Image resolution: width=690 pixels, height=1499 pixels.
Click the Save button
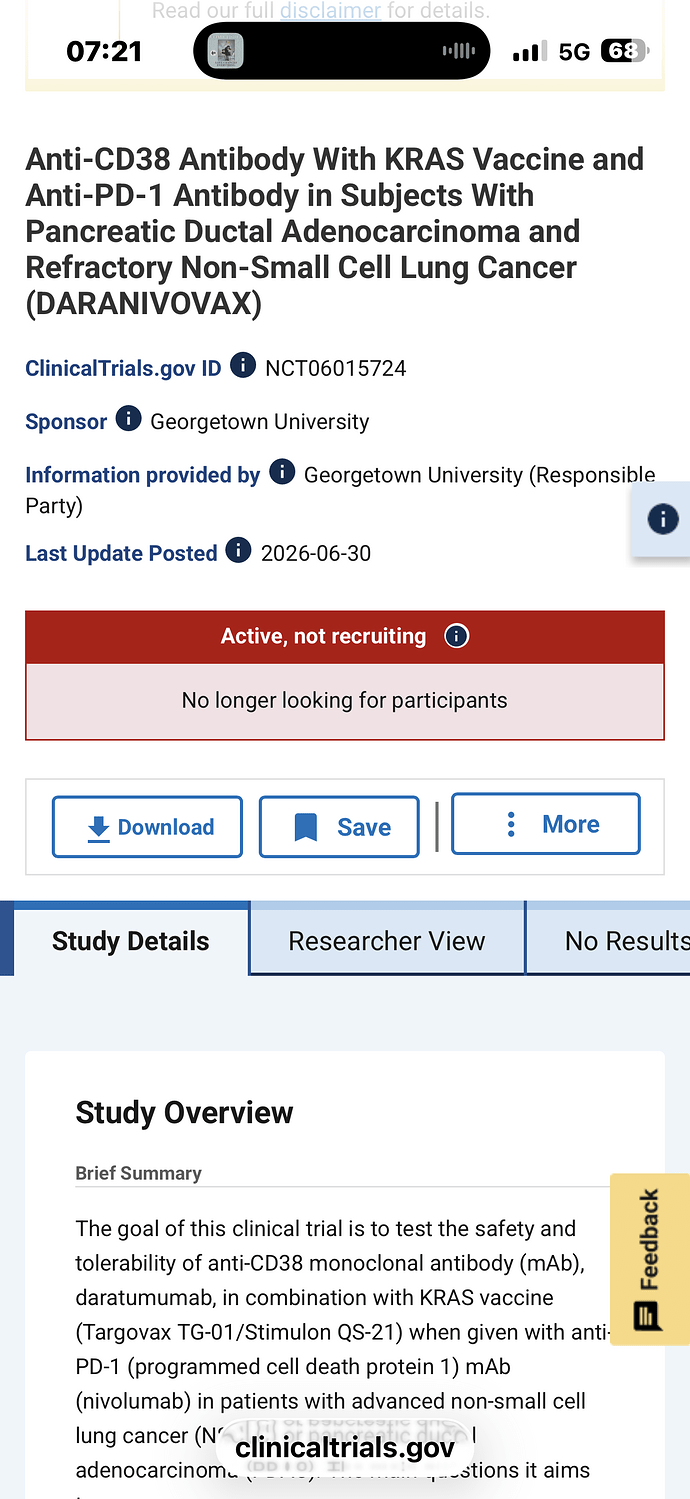click(x=339, y=827)
